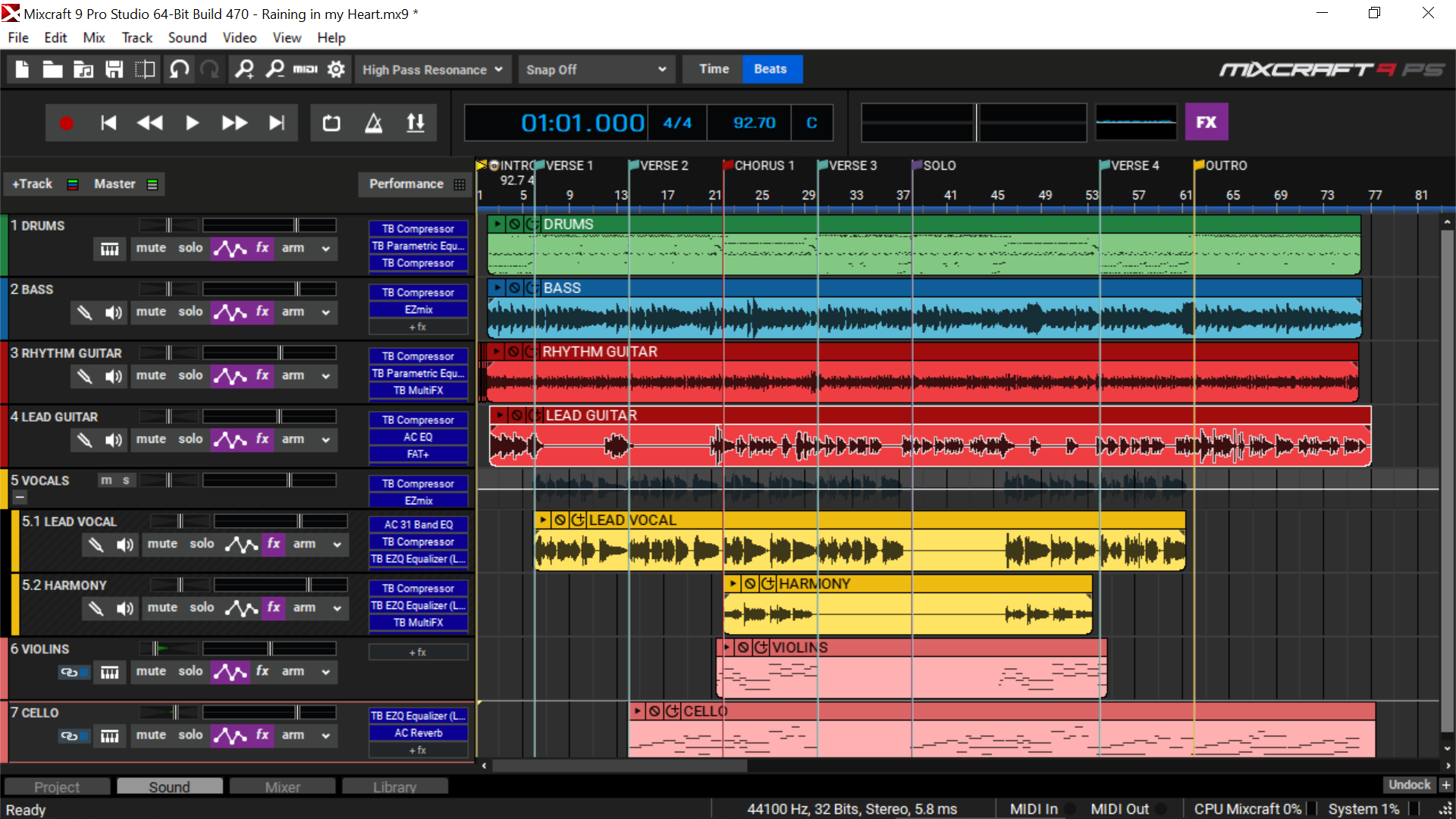Click the +Track button
This screenshot has width=1456, height=819.
(43, 184)
